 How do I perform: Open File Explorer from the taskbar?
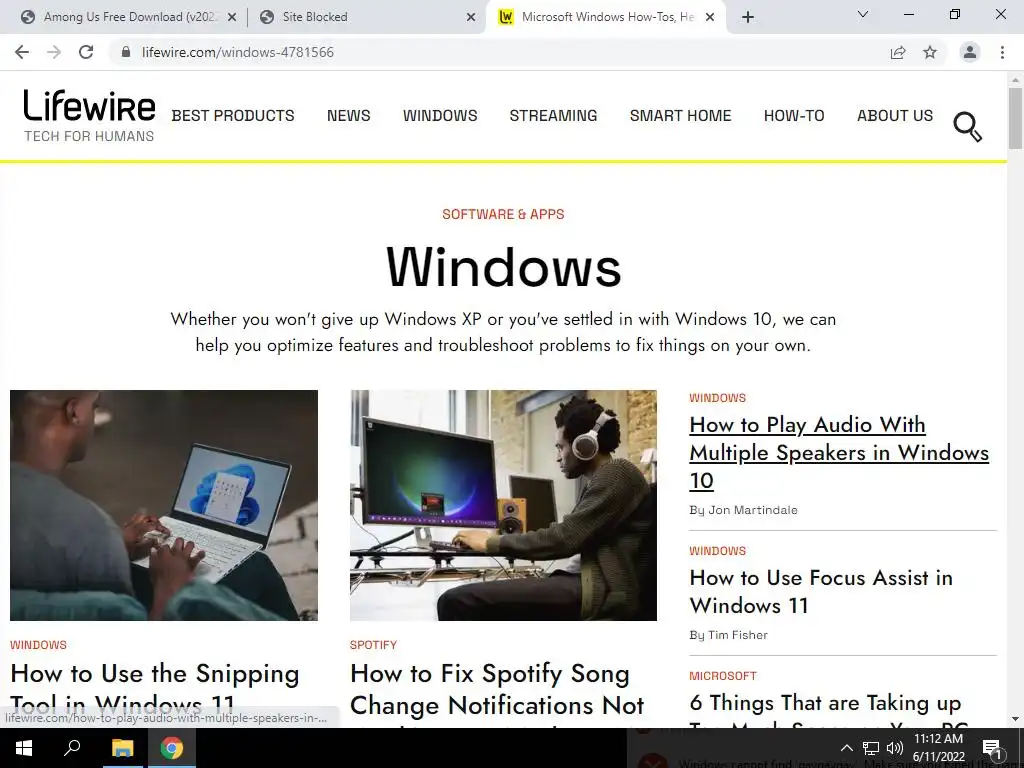[x=122, y=748]
